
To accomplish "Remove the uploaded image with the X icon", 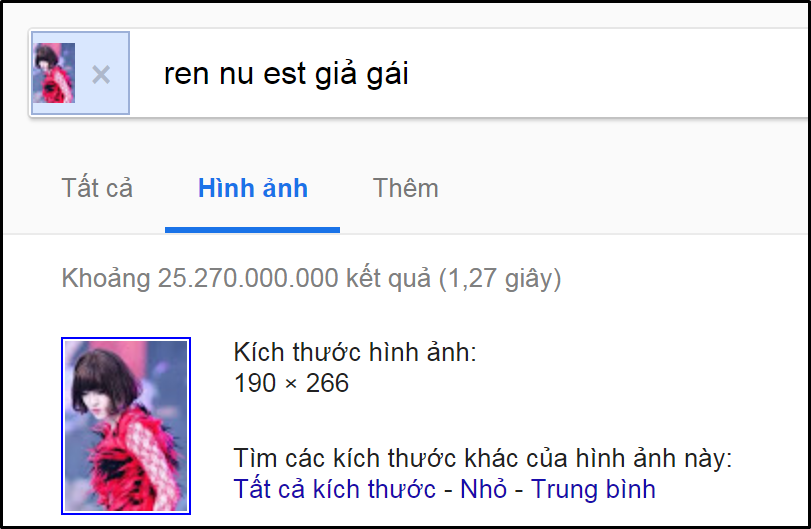I will [101, 75].
